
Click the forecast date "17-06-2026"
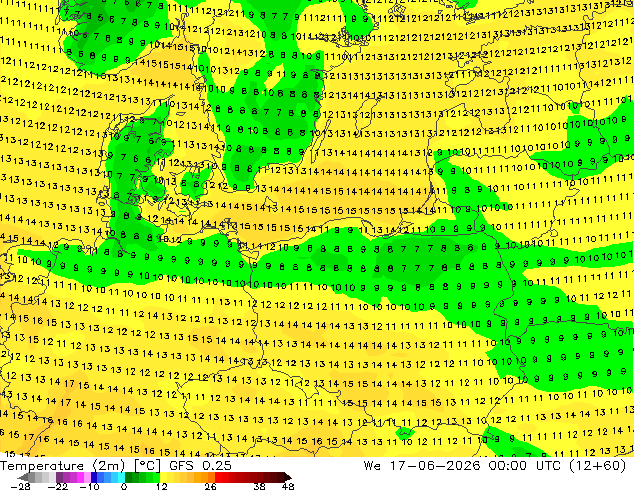(435, 466)
